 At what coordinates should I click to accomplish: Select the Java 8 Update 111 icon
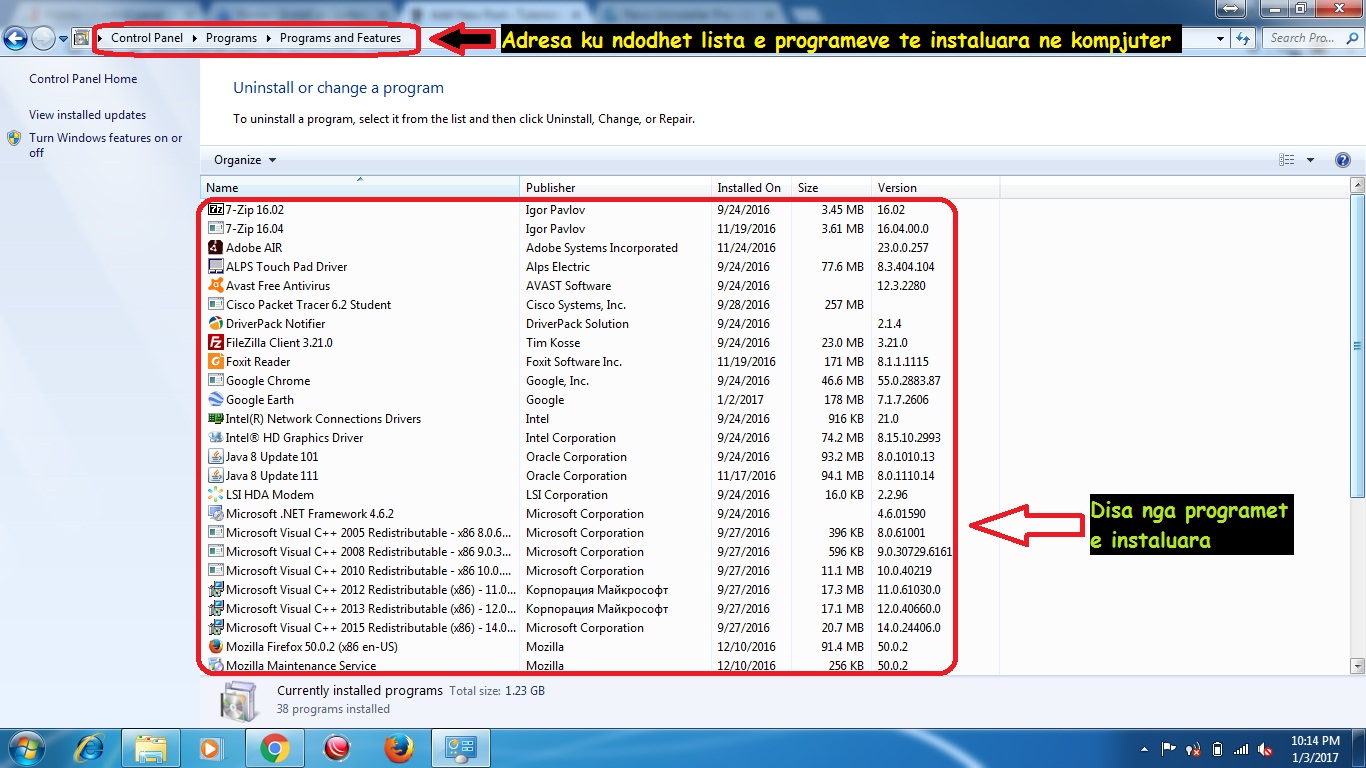click(216, 476)
